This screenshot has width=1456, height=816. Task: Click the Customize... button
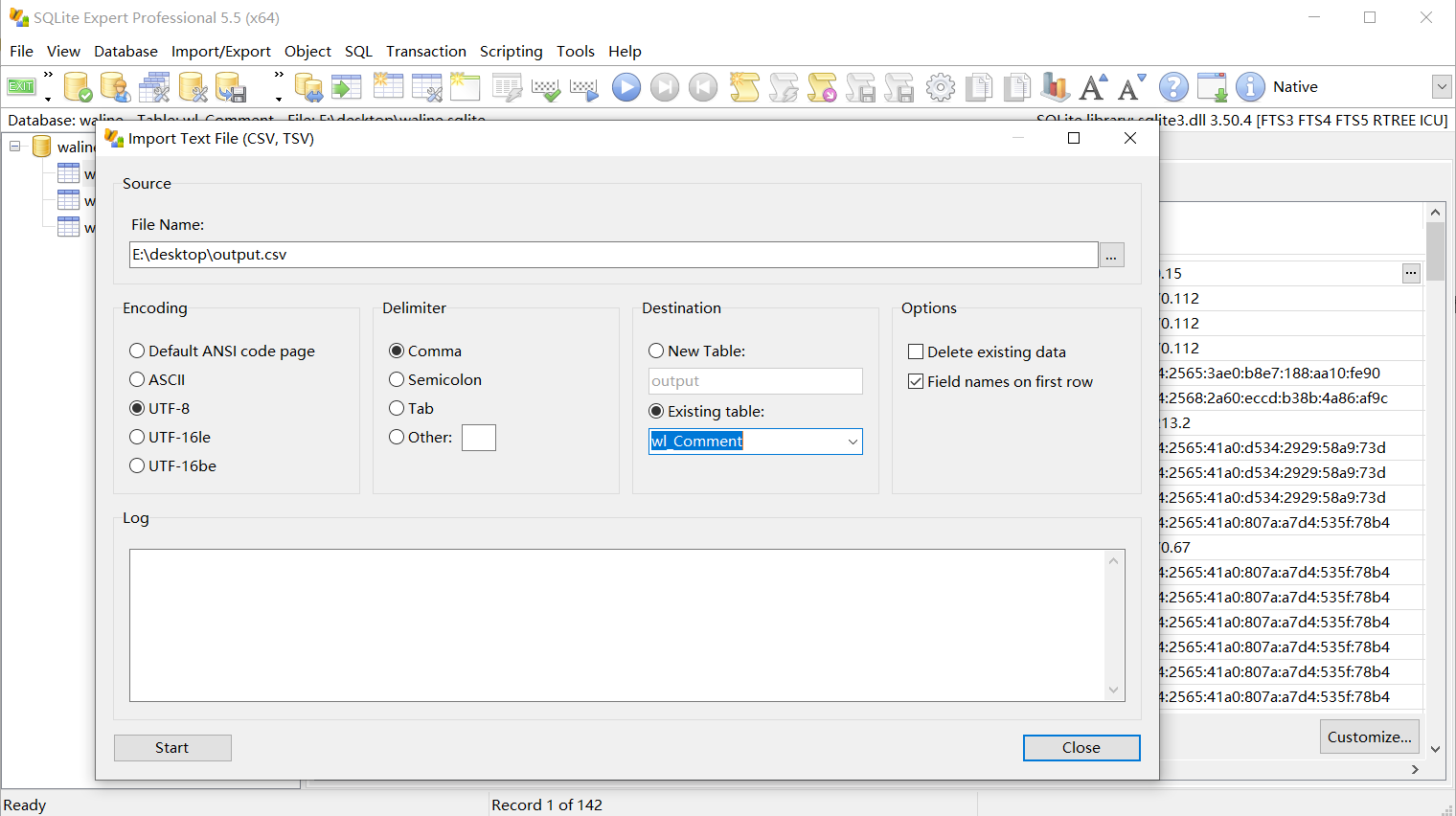[1369, 737]
